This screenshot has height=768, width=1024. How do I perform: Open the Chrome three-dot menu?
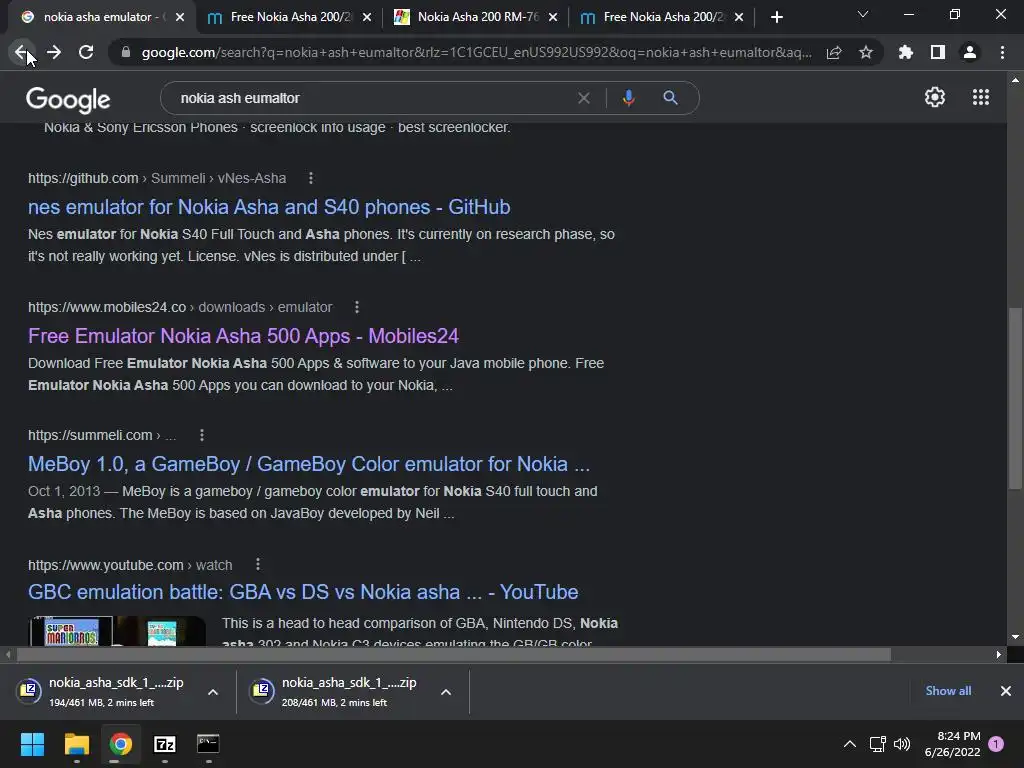click(x=1002, y=52)
